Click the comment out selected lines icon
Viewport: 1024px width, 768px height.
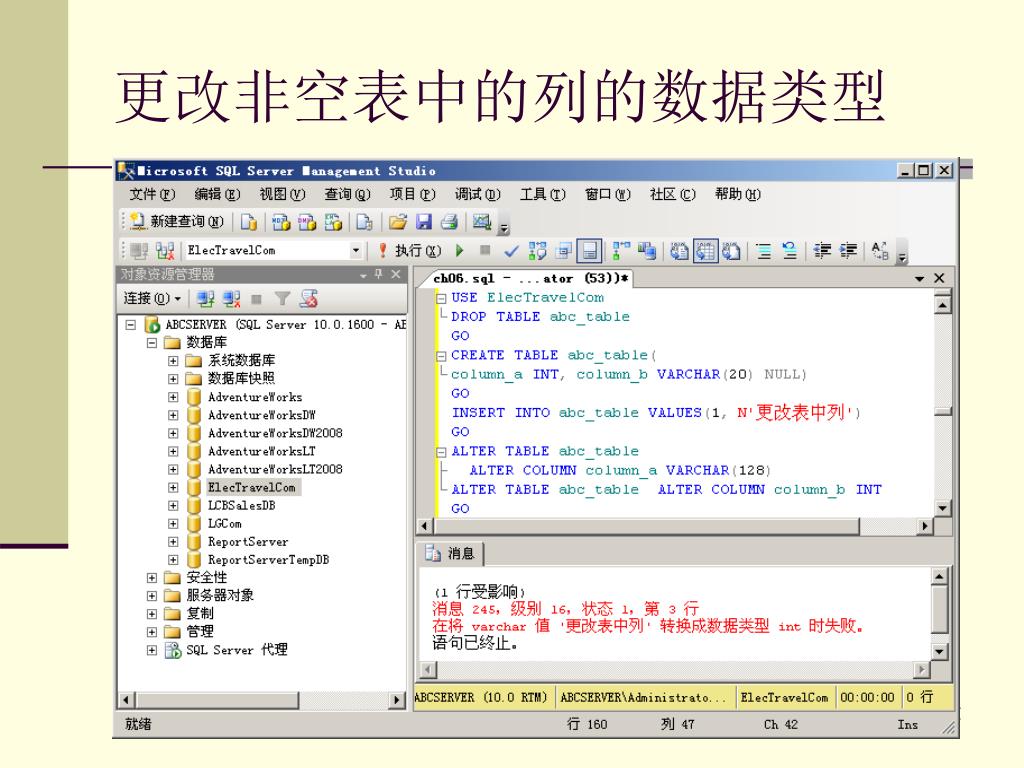[763, 251]
